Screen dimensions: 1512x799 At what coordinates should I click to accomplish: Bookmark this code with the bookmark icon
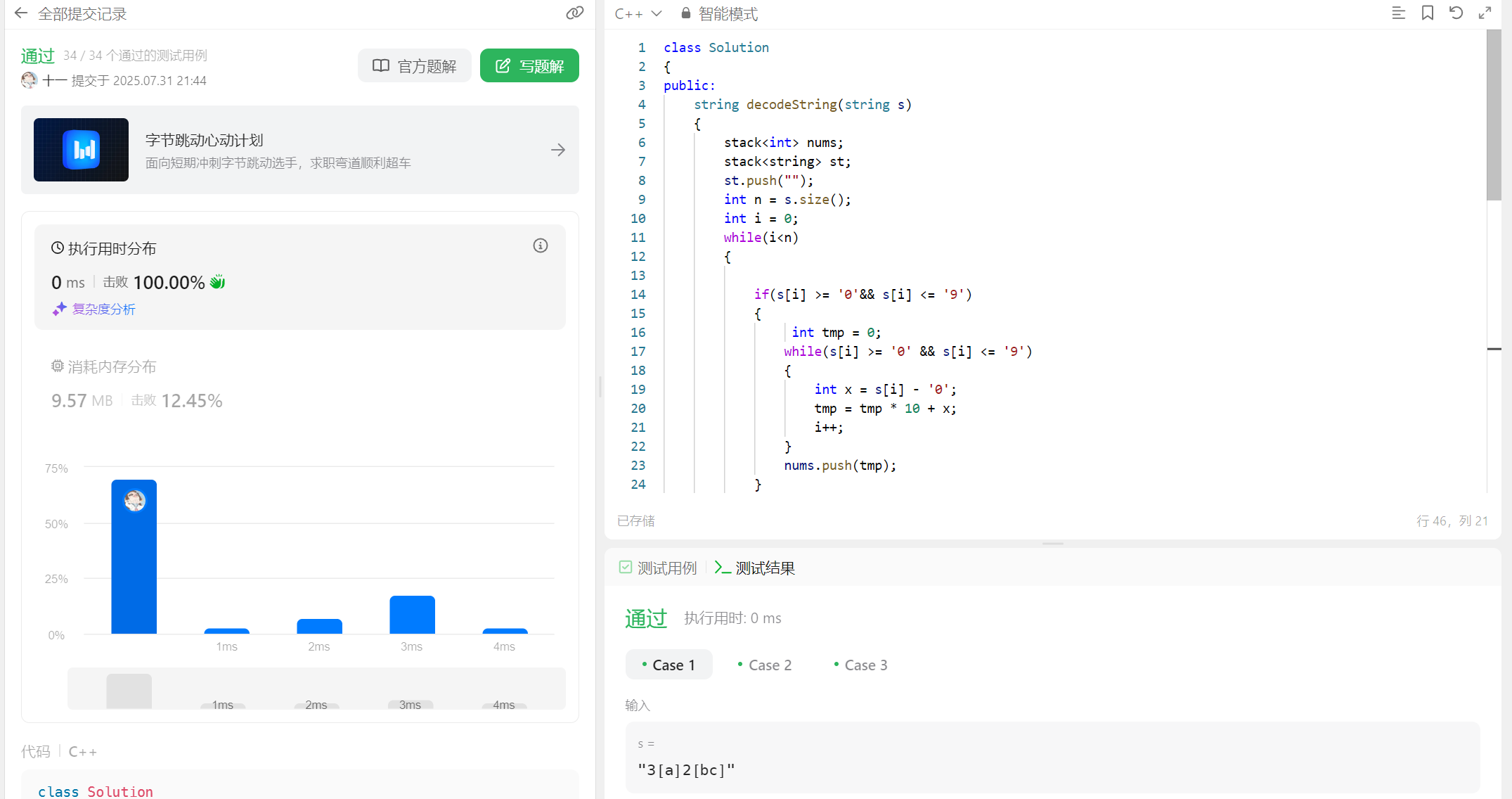point(1427,13)
